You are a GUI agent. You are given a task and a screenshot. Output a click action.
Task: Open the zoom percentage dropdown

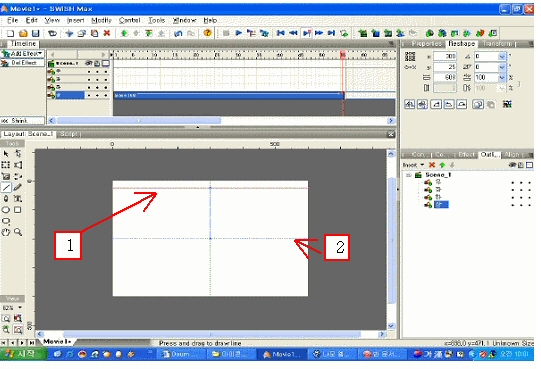coord(20,308)
